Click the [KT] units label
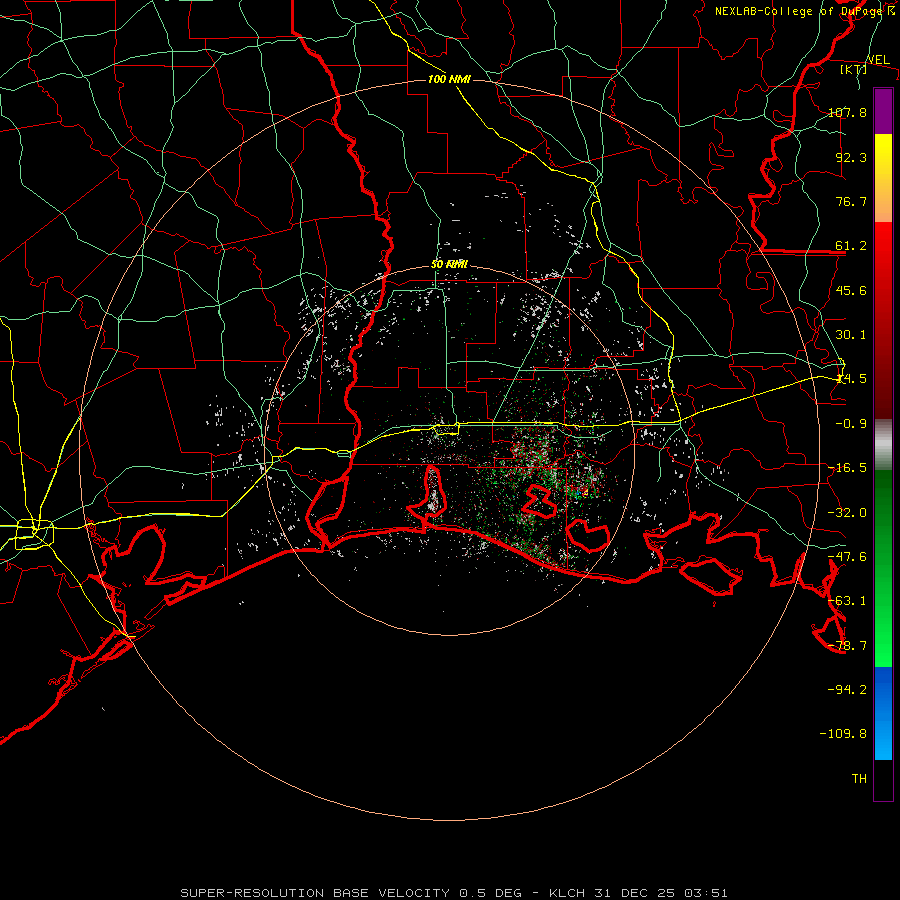Screen dimensions: 900x900 [x=854, y=69]
